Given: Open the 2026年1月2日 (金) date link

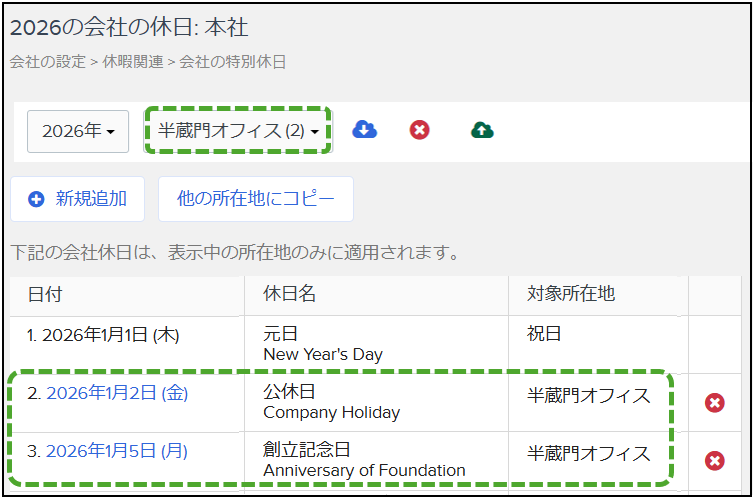Looking at the screenshot, I should click(x=117, y=393).
